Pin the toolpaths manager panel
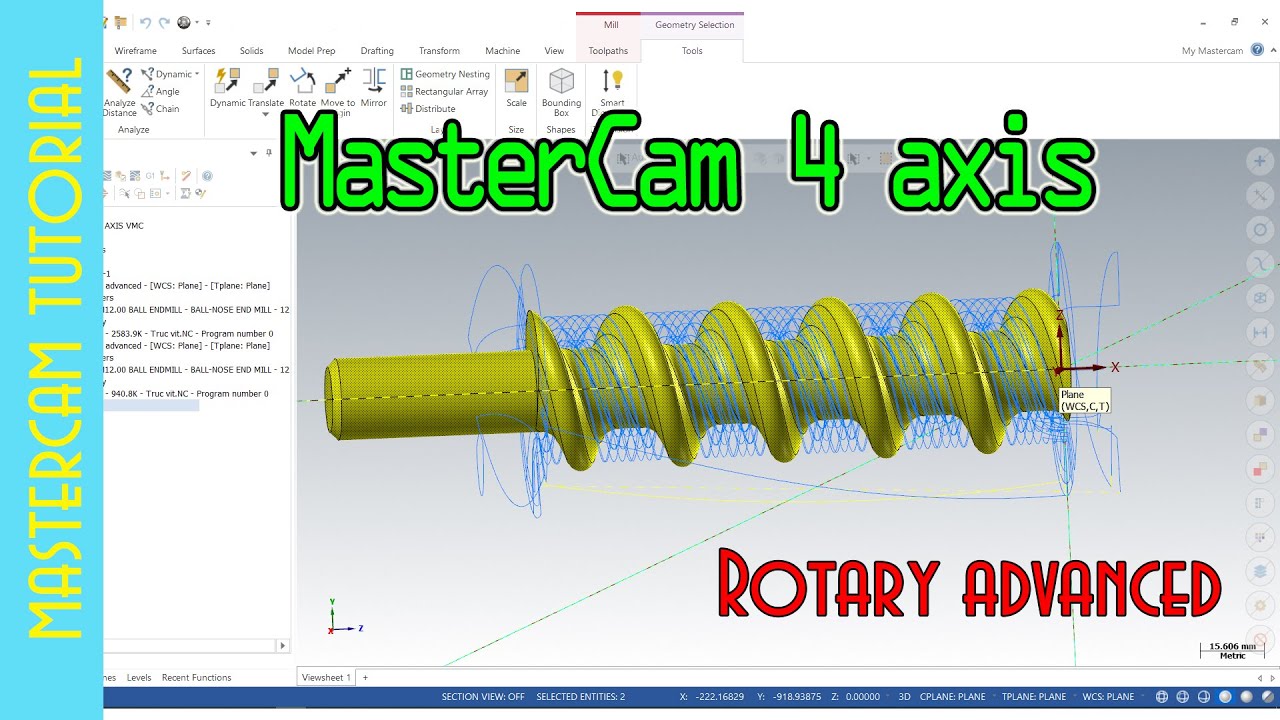1280x720 pixels. (x=268, y=153)
